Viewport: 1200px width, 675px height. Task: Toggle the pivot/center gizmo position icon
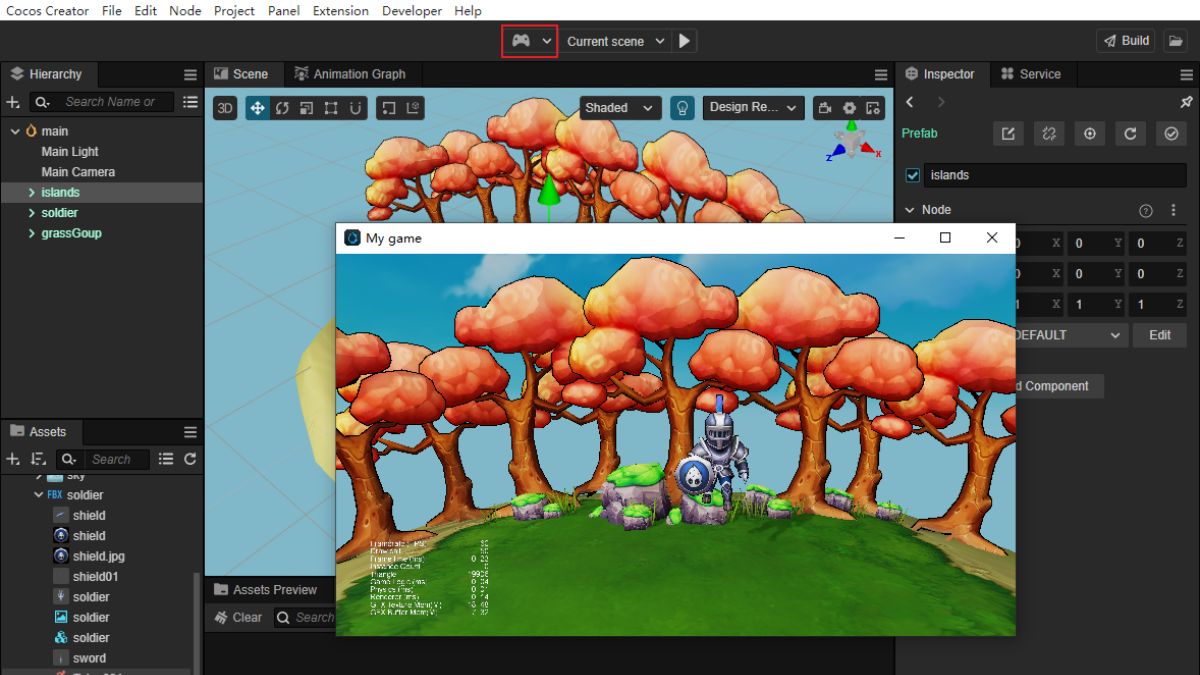(389, 108)
